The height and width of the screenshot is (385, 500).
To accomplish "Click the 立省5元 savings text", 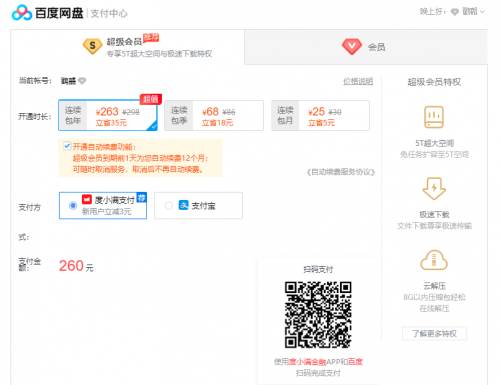I will (x=321, y=123).
